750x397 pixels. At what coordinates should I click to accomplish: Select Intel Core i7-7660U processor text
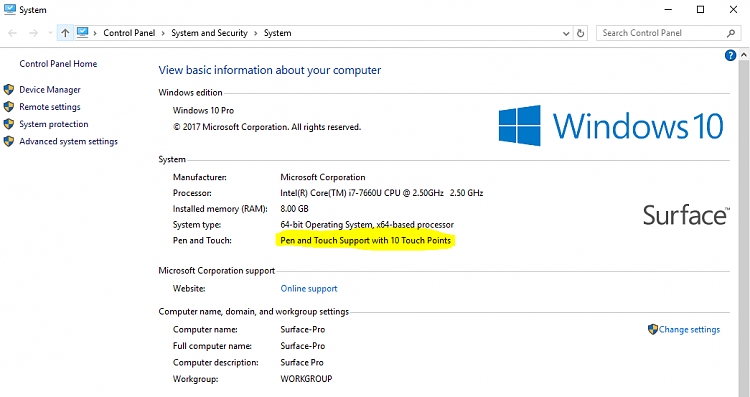coord(382,193)
